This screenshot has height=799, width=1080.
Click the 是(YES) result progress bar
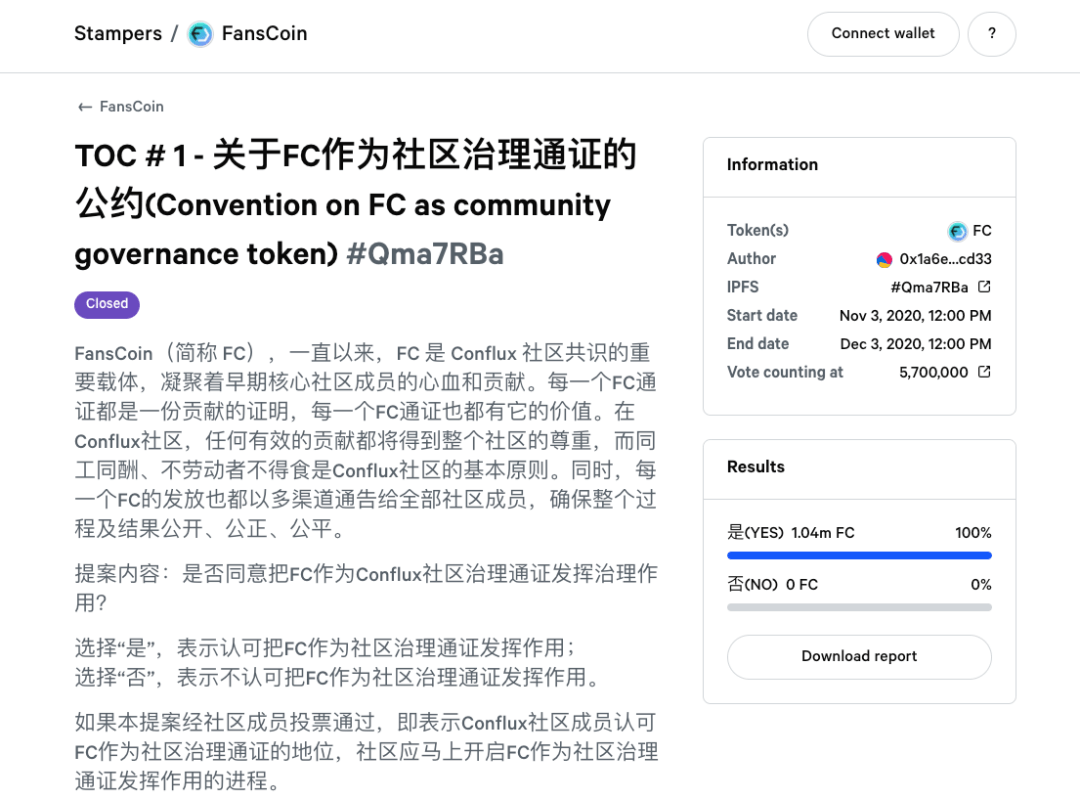pyautogui.click(x=860, y=555)
